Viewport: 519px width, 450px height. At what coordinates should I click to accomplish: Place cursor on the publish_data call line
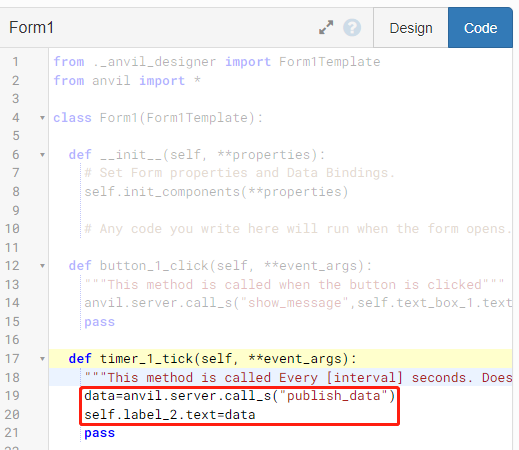[x=240, y=396]
